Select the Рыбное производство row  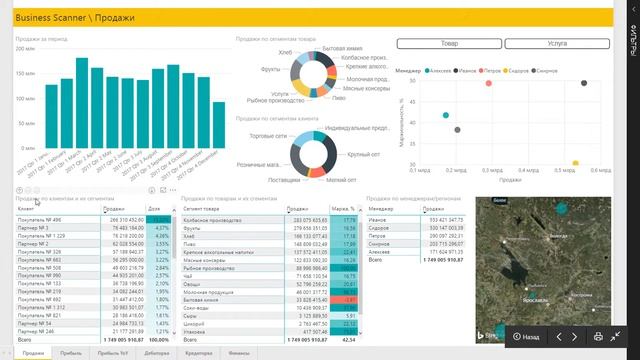[270, 268]
